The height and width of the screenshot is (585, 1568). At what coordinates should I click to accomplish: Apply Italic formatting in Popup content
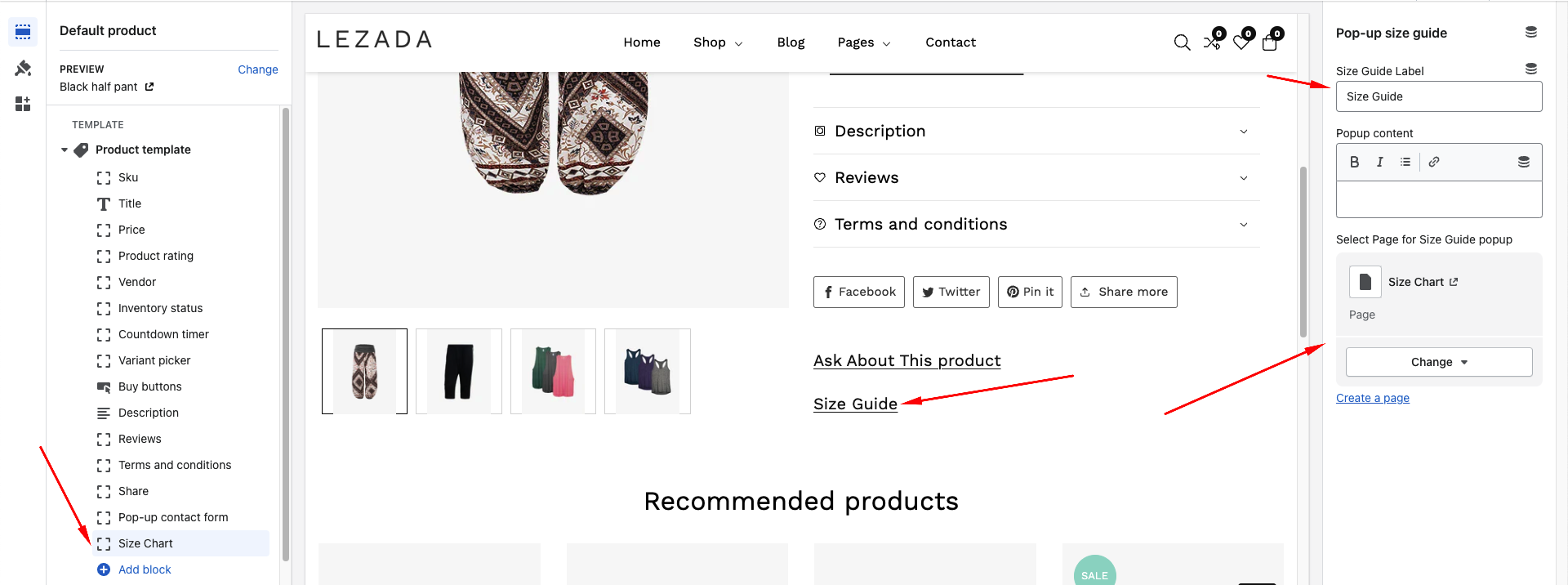(x=1379, y=161)
